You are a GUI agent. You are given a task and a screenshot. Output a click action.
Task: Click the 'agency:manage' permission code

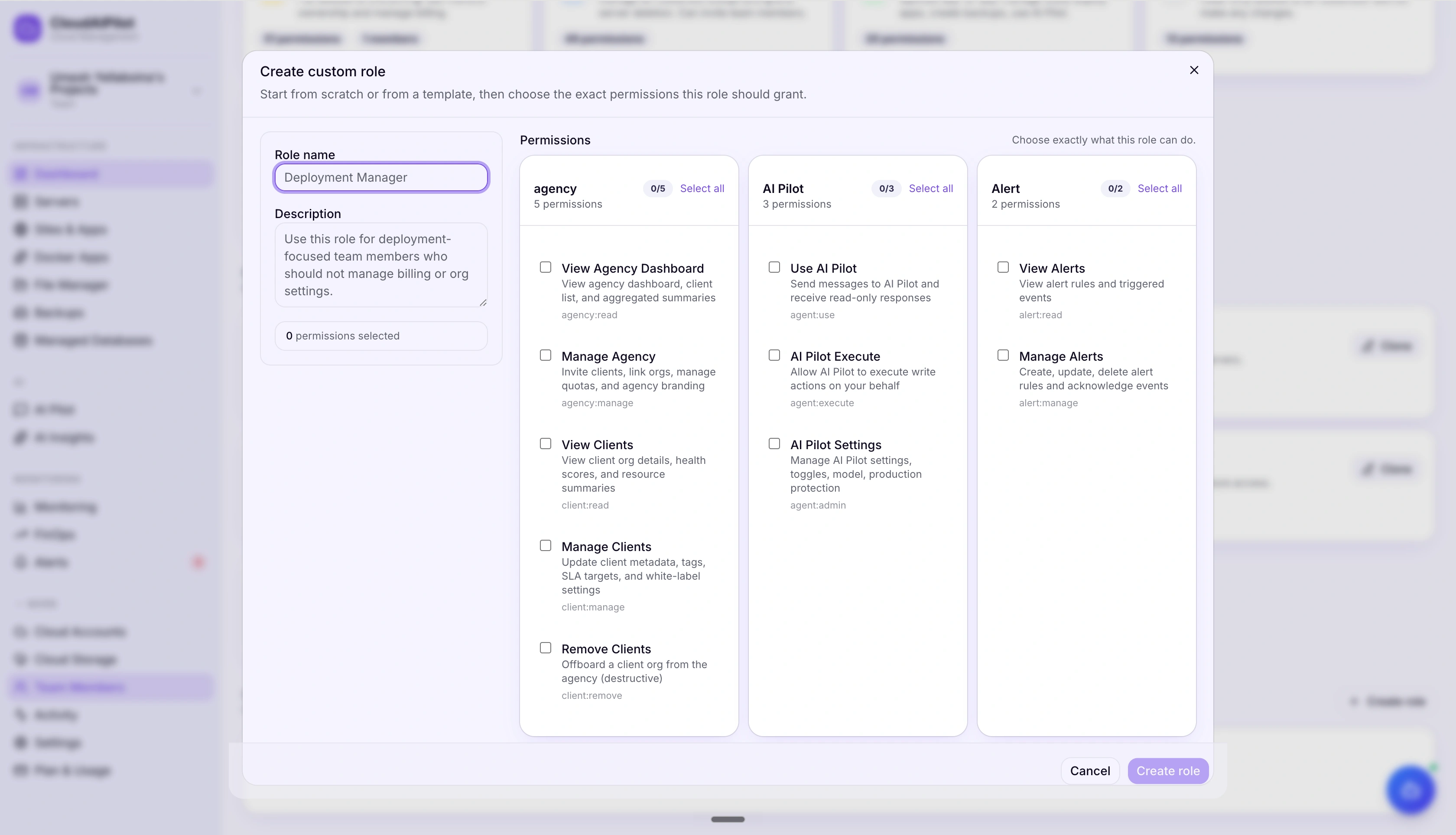pyautogui.click(x=597, y=403)
